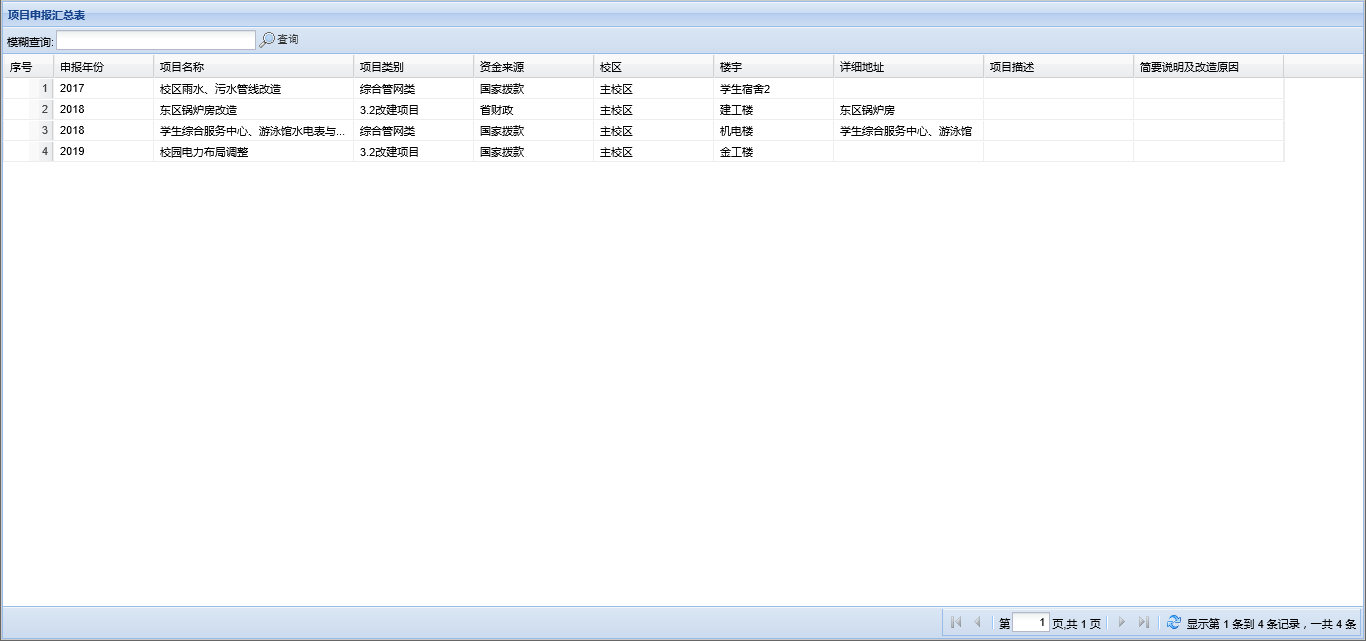Screen dimensions: 1366x641
Task: Go to first page of results
Action: (956, 623)
